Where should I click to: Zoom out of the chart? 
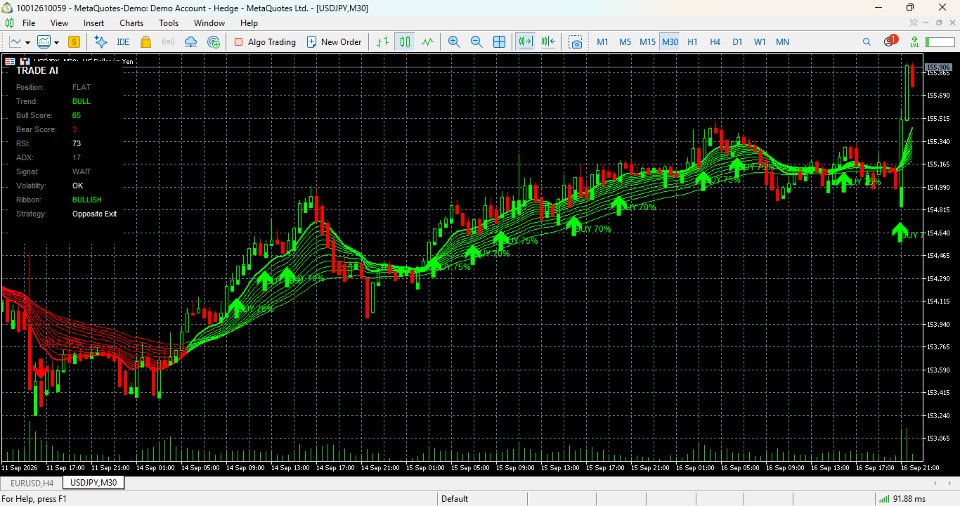coord(476,42)
